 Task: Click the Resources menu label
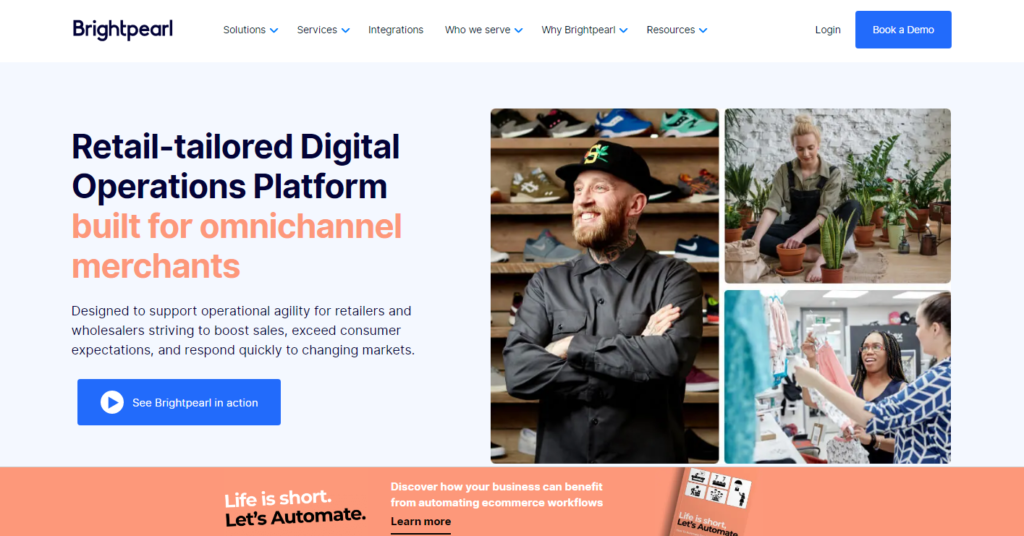[671, 30]
